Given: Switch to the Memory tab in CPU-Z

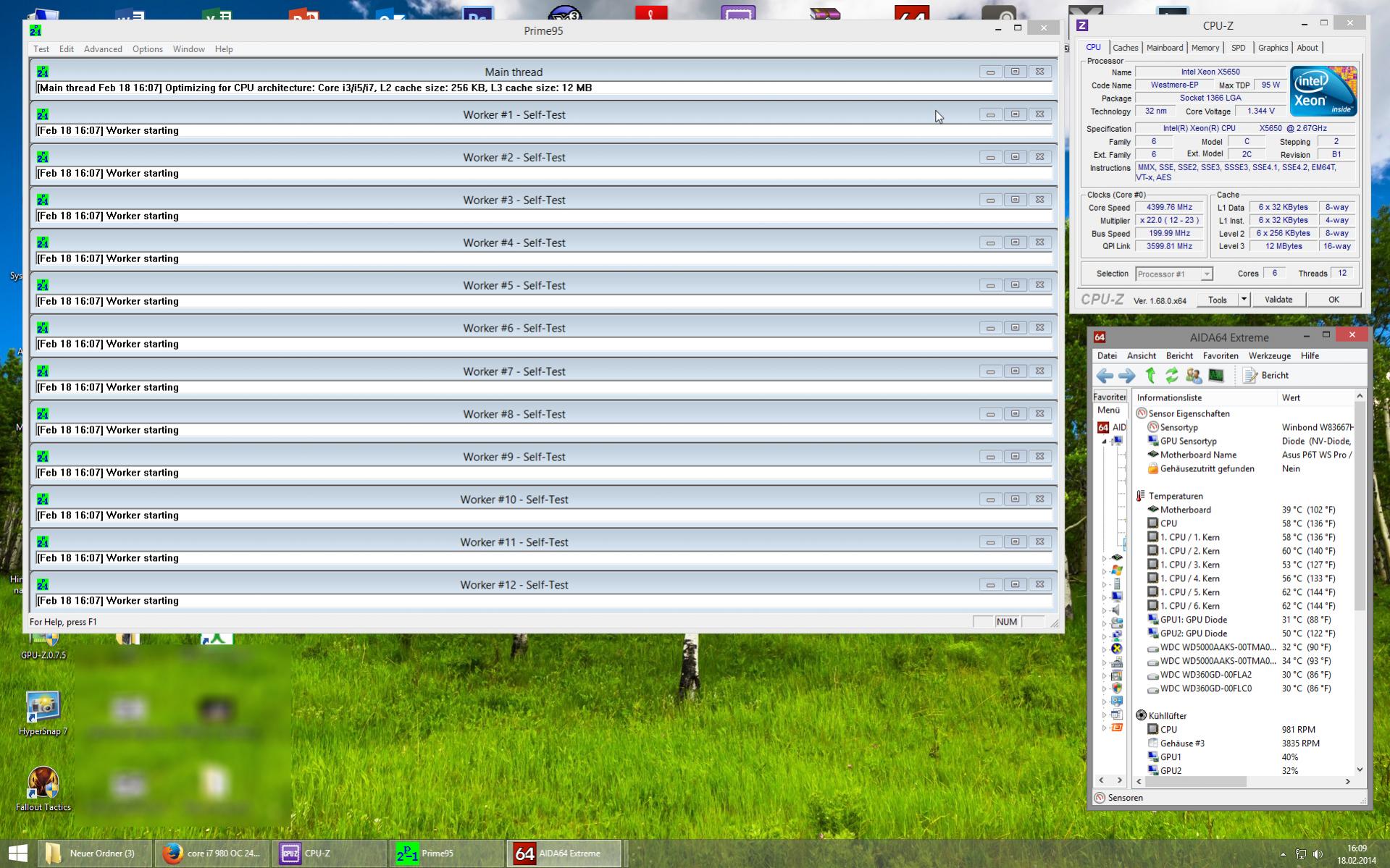Looking at the screenshot, I should (1205, 48).
